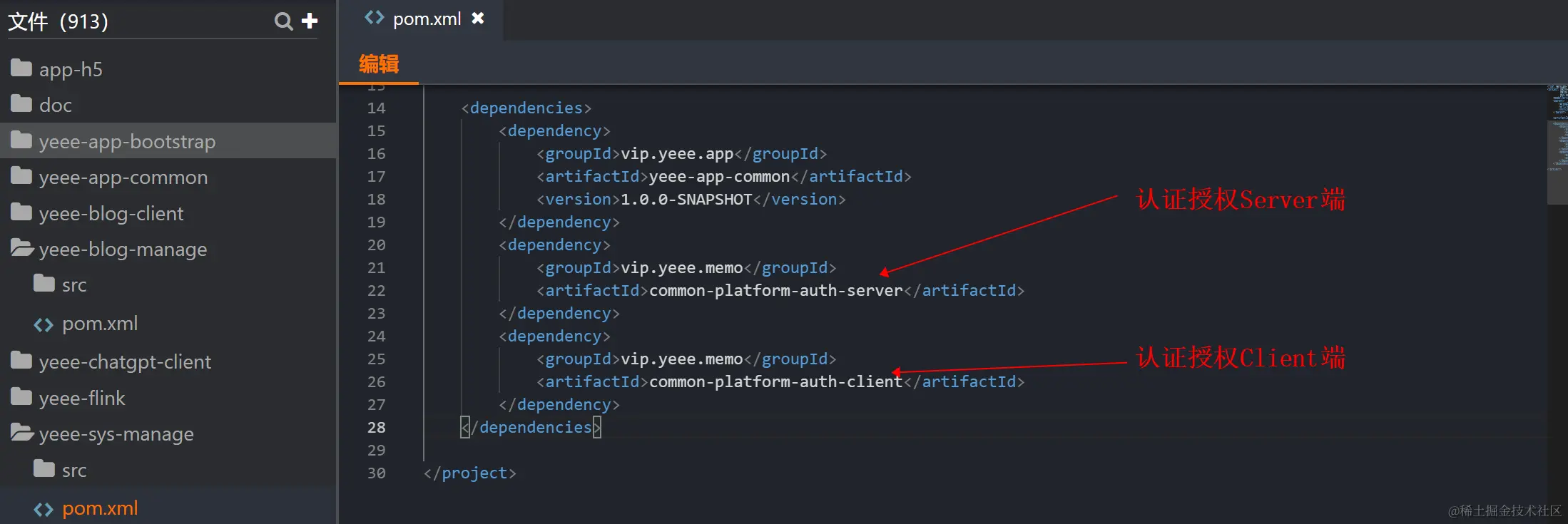Select the highlighted orange pom.xml under yeee-sys-manage
The height and width of the screenshot is (524, 1568).
pos(100,508)
